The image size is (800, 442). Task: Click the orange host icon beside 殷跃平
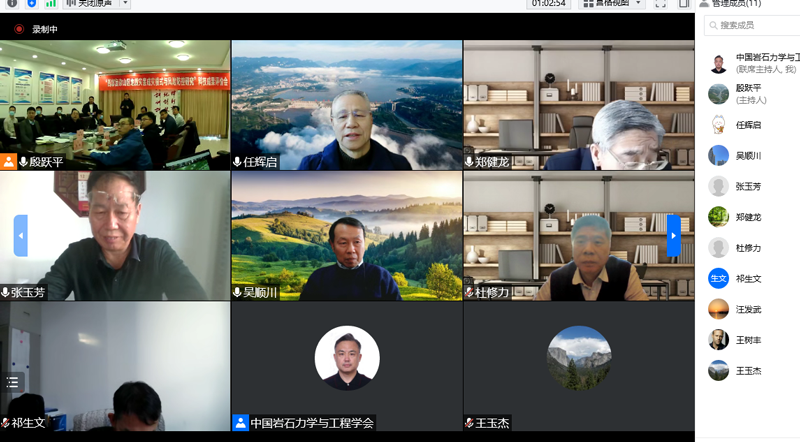point(9,162)
